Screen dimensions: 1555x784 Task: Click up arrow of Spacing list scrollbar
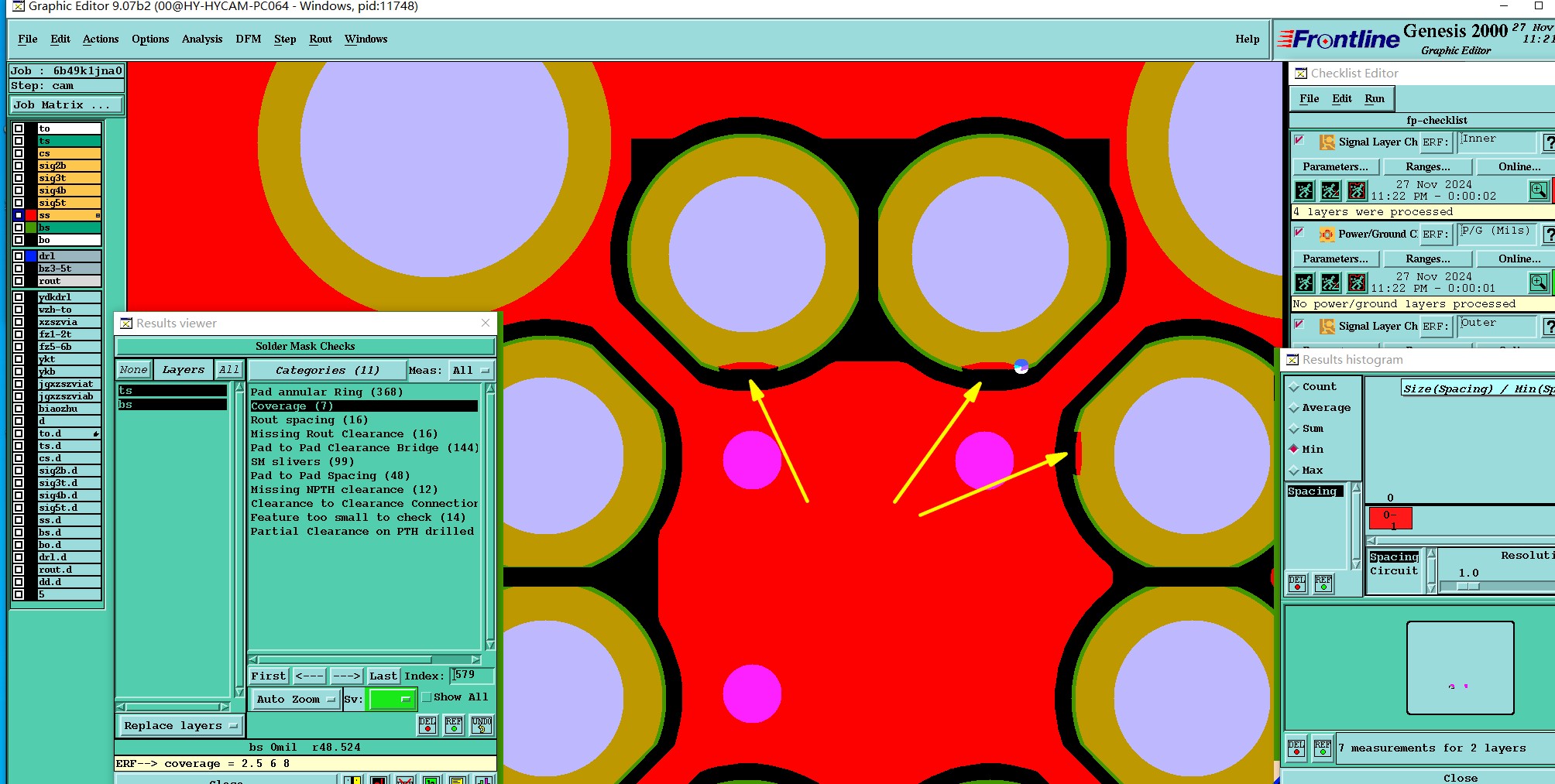pos(1356,488)
